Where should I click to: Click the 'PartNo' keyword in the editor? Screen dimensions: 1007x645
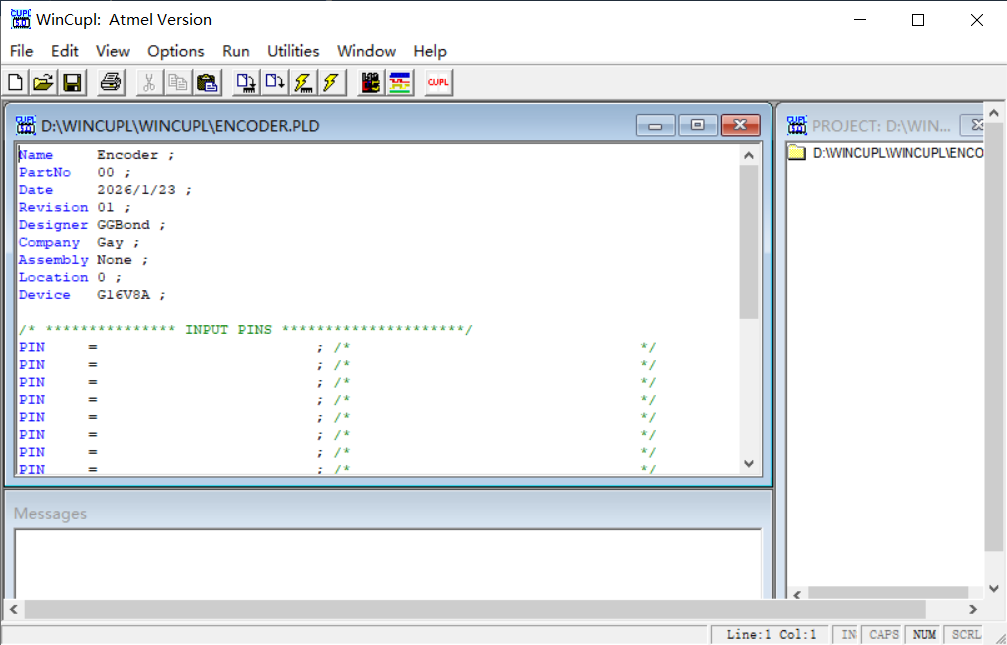(44, 172)
